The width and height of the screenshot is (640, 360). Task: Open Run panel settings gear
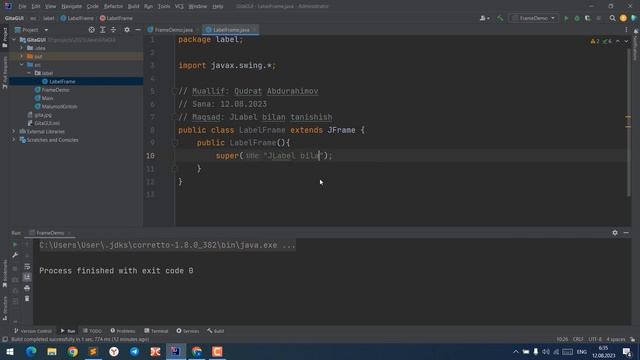[615, 233]
